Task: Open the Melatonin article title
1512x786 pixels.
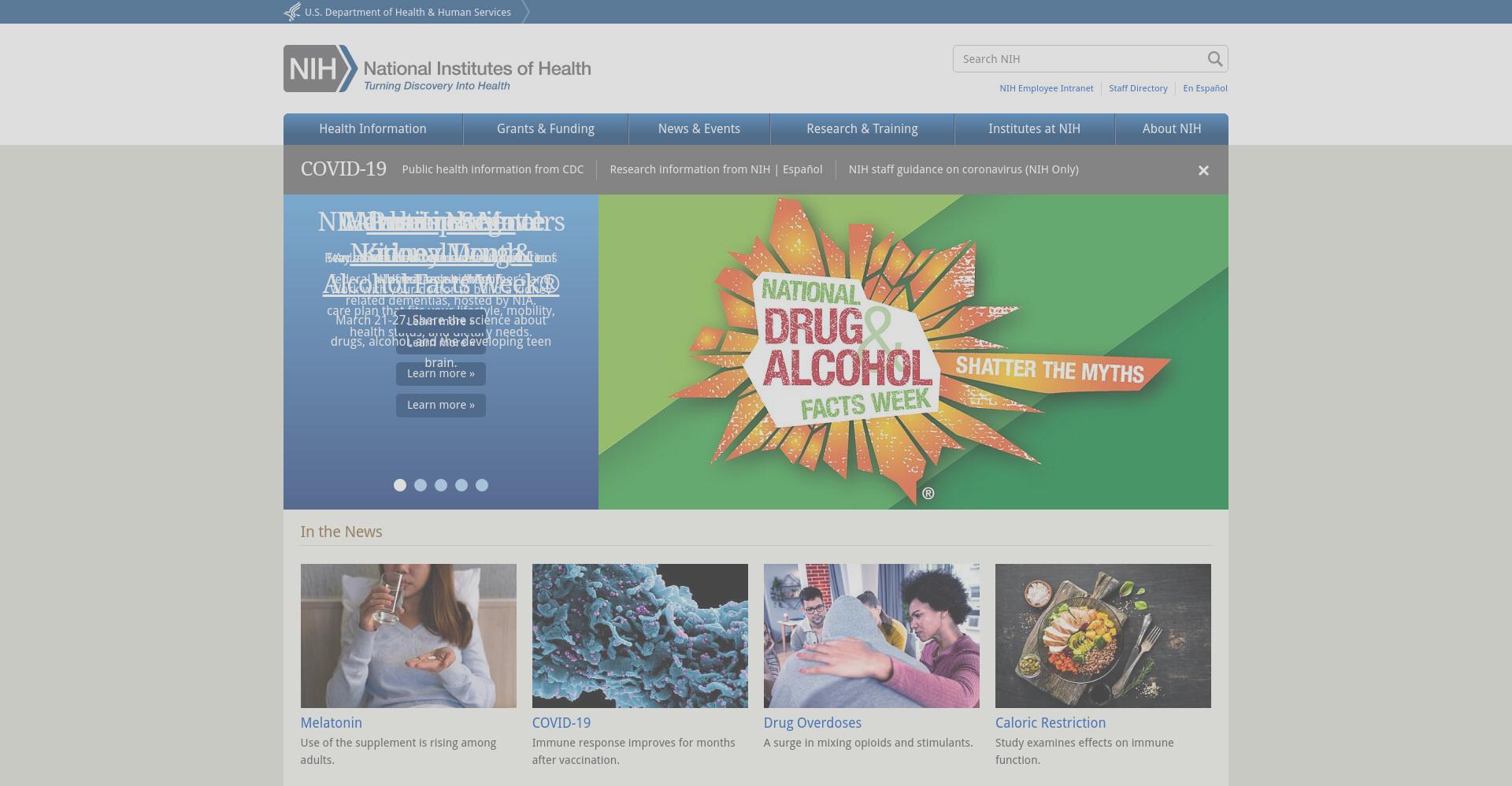Action: [x=332, y=723]
